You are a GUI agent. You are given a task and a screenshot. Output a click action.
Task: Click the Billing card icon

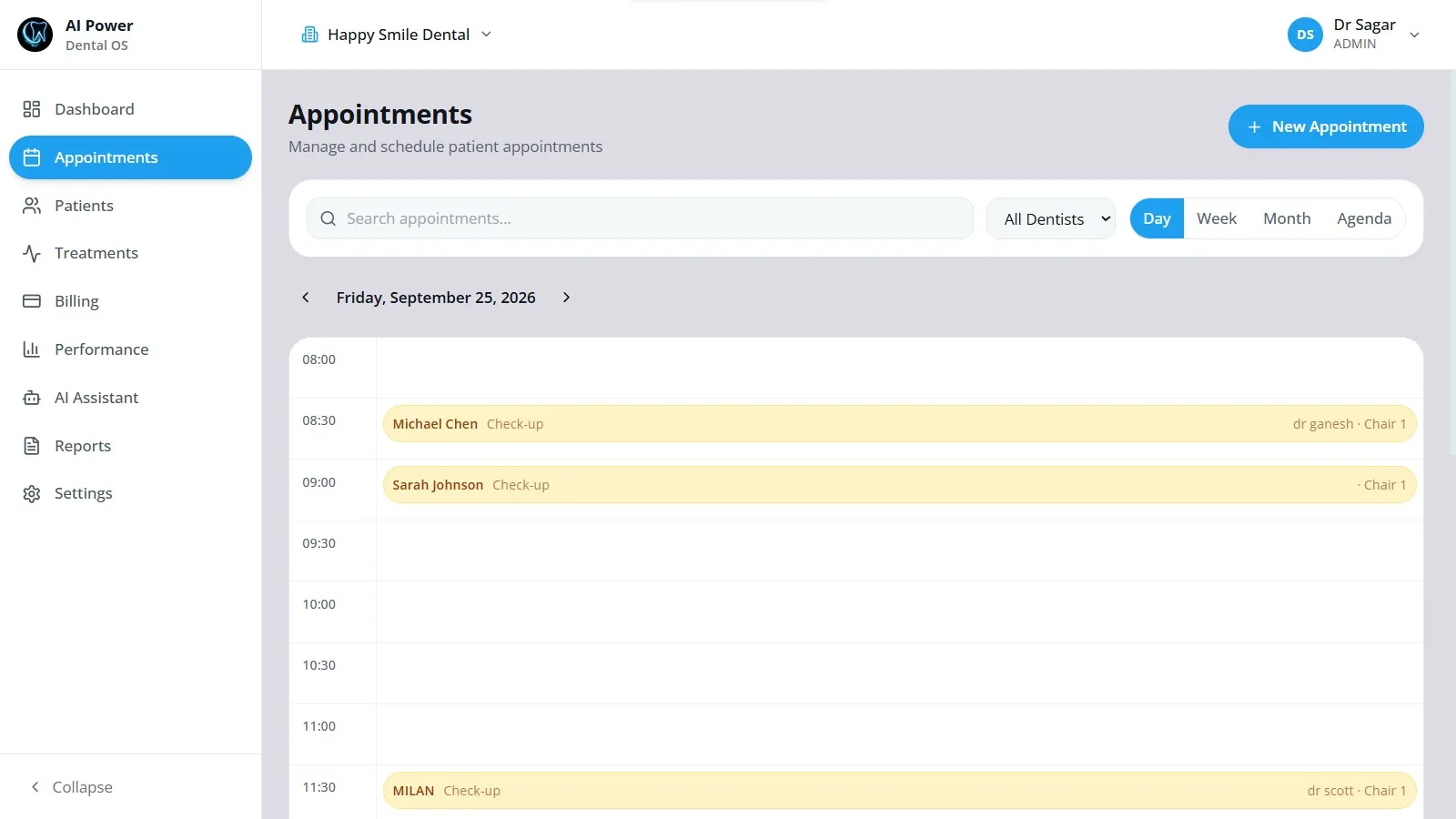tap(32, 301)
